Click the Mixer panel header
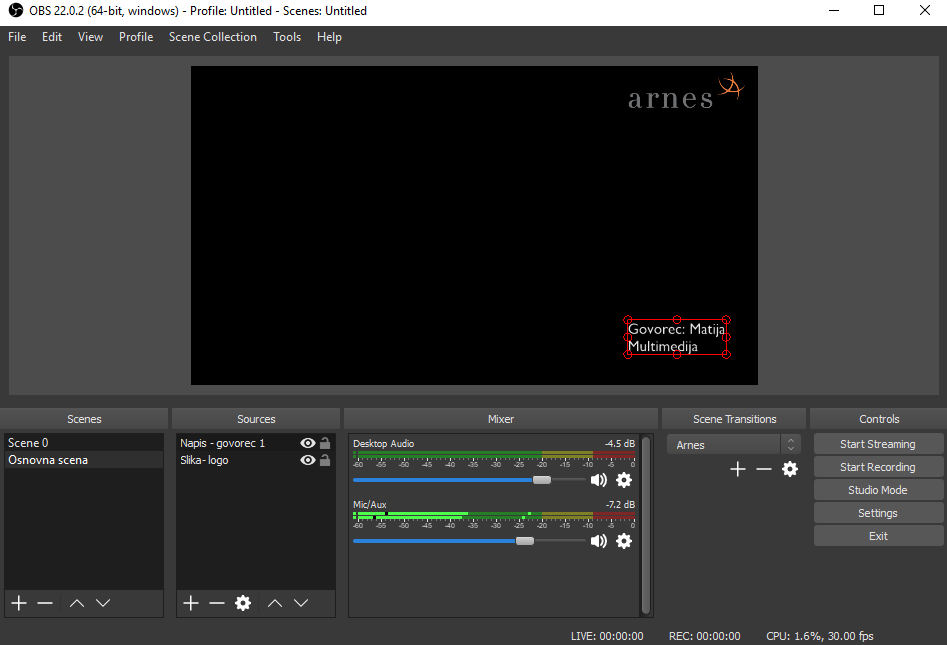Image resolution: width=947 pixels, height=645 pixels. point(501,419)
